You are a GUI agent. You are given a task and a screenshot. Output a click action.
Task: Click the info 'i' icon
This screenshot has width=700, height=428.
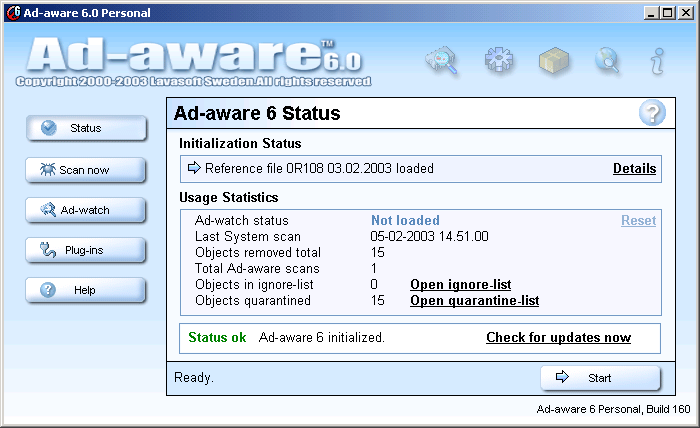657,62
